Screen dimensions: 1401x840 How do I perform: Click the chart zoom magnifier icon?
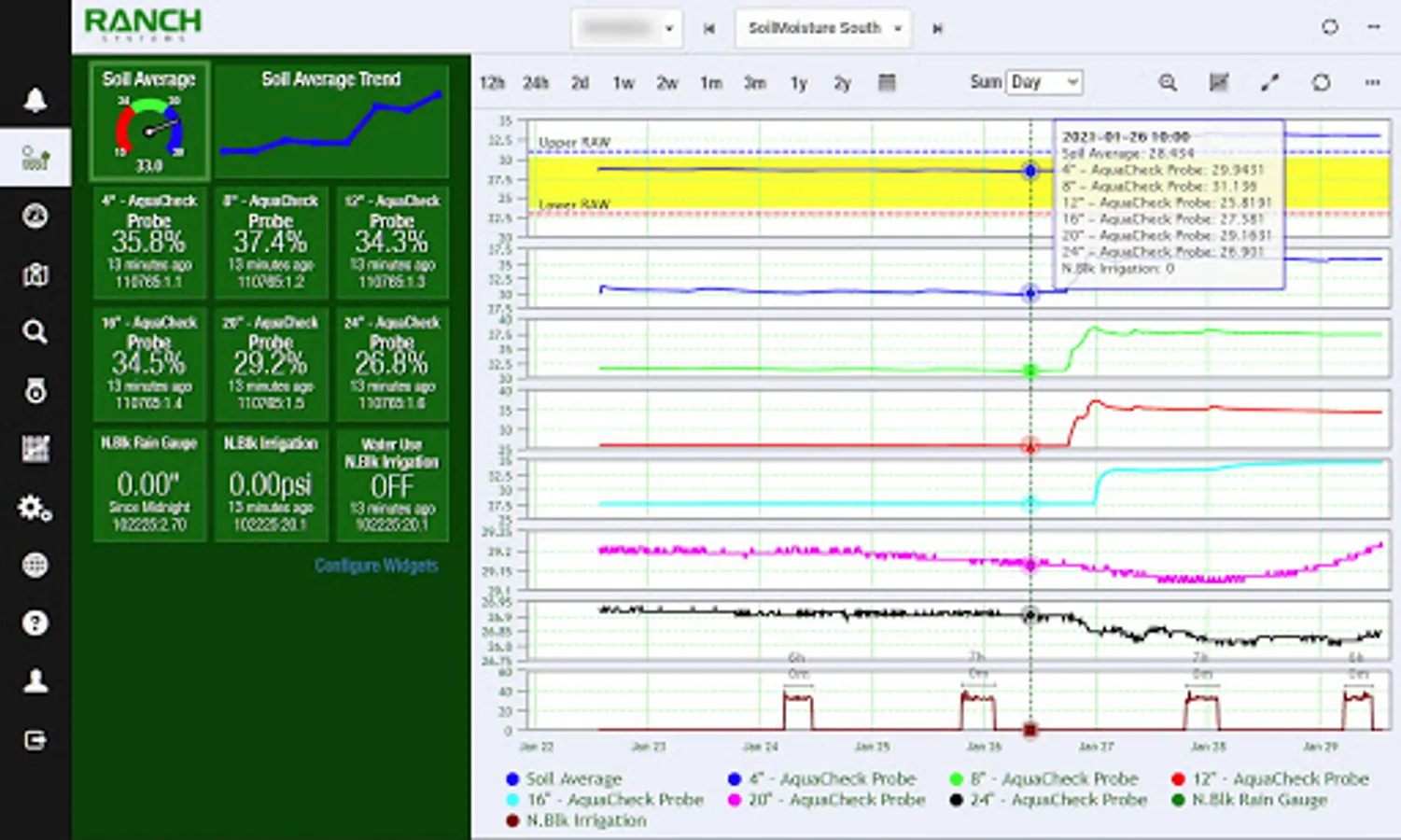coord(1167,82)
